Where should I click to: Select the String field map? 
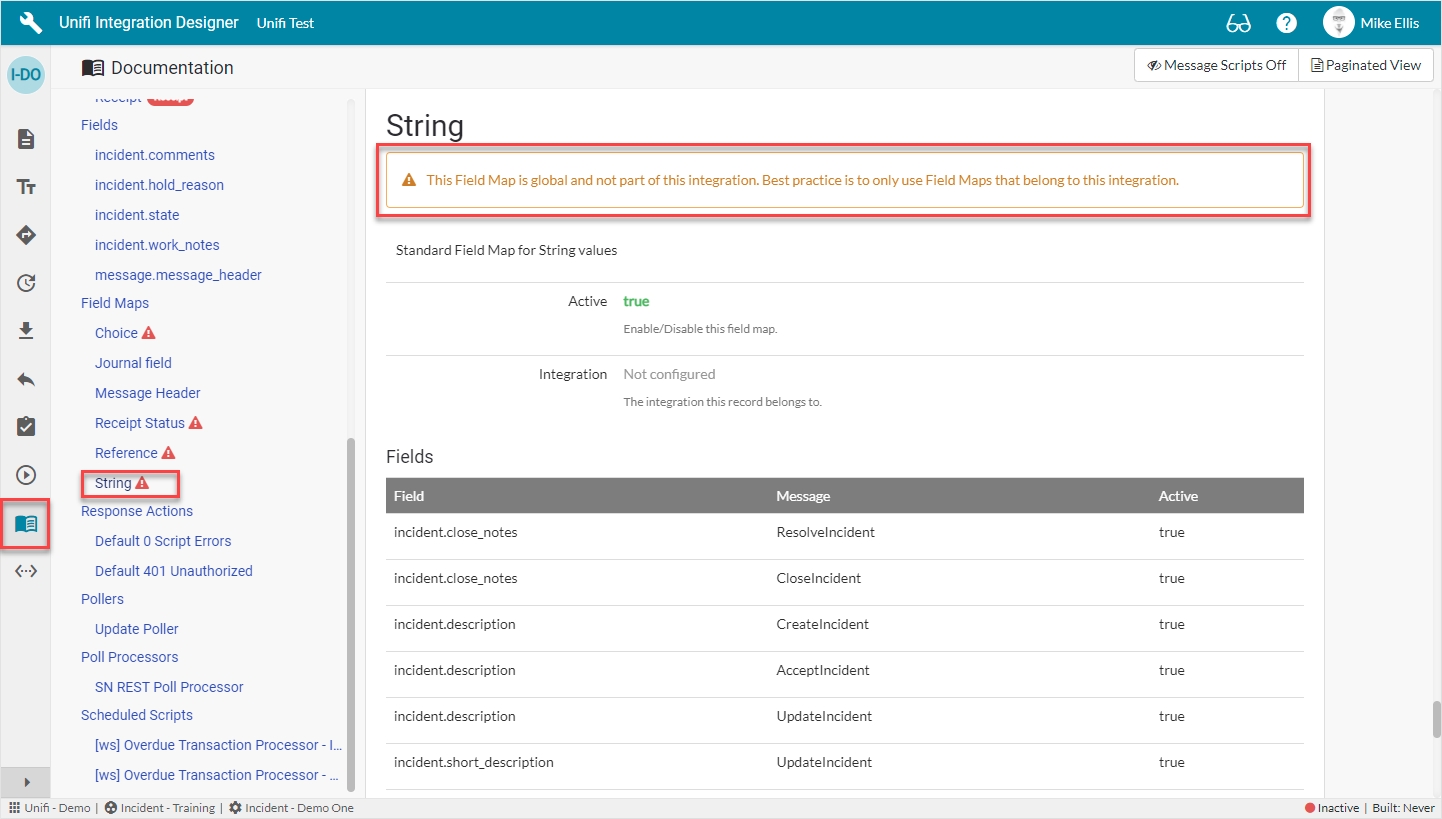pos(113,483)
